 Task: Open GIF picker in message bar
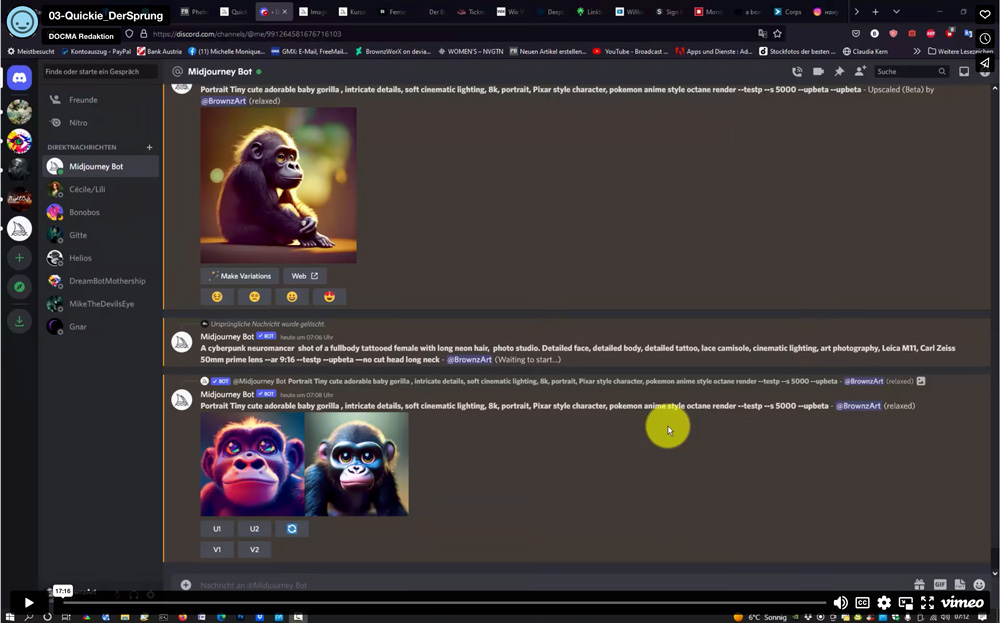[x=939, y=584]
